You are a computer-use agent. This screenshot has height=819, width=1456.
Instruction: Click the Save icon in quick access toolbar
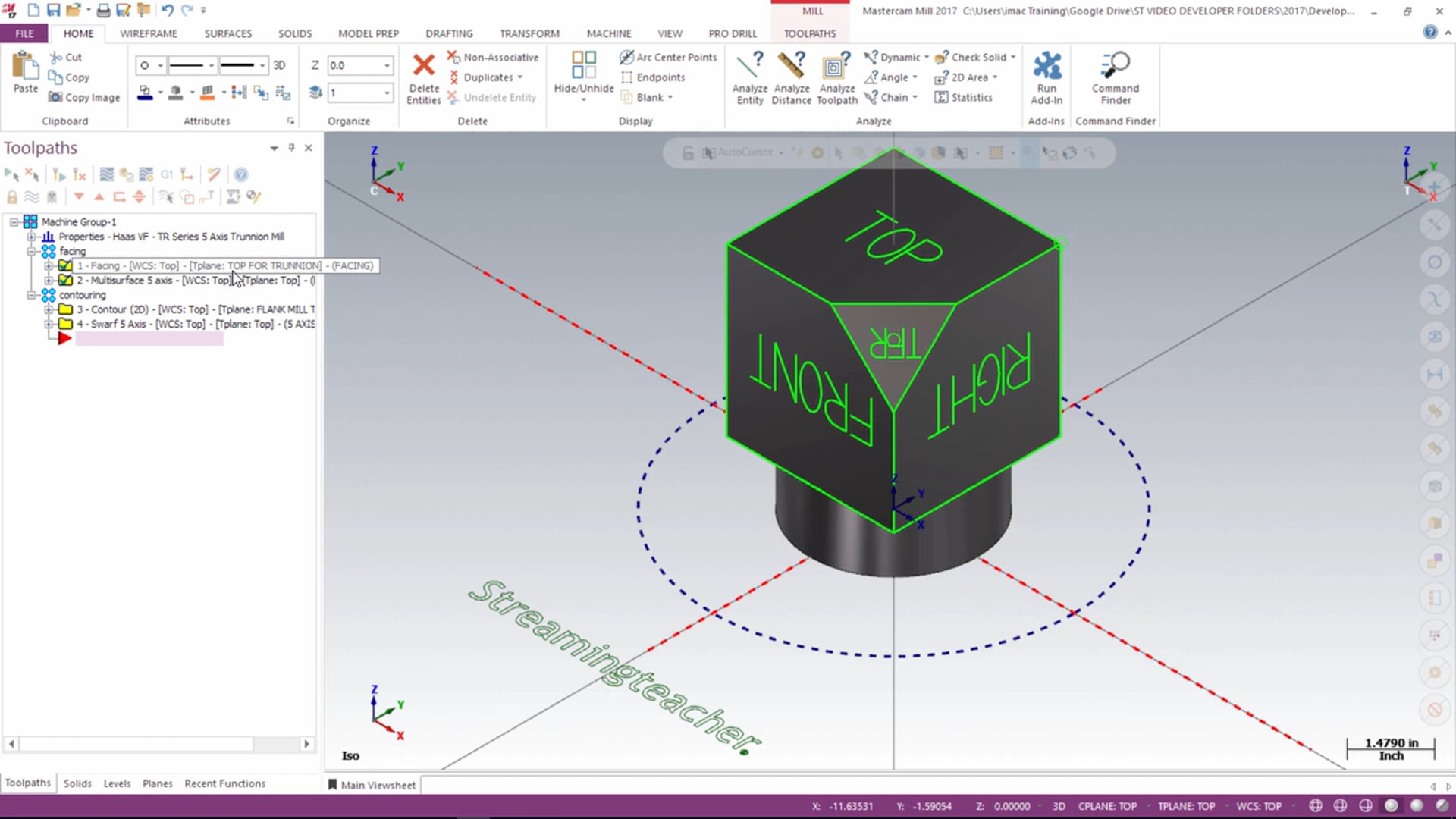tap(53, 11)
